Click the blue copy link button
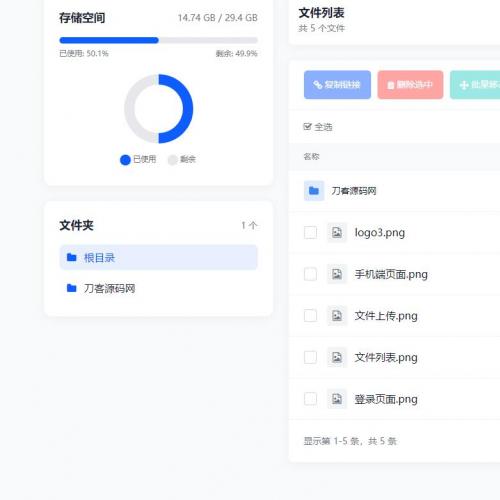500x500 pixels. (x=337, y=85)
